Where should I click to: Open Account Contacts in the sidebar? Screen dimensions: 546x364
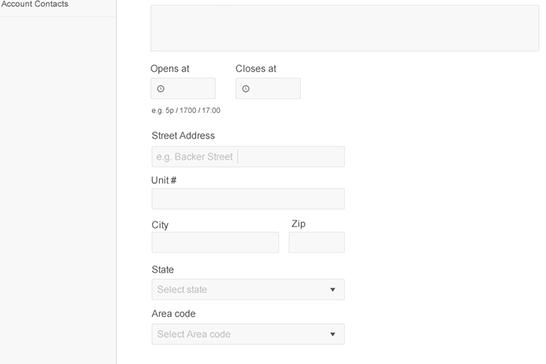(34, 4)
